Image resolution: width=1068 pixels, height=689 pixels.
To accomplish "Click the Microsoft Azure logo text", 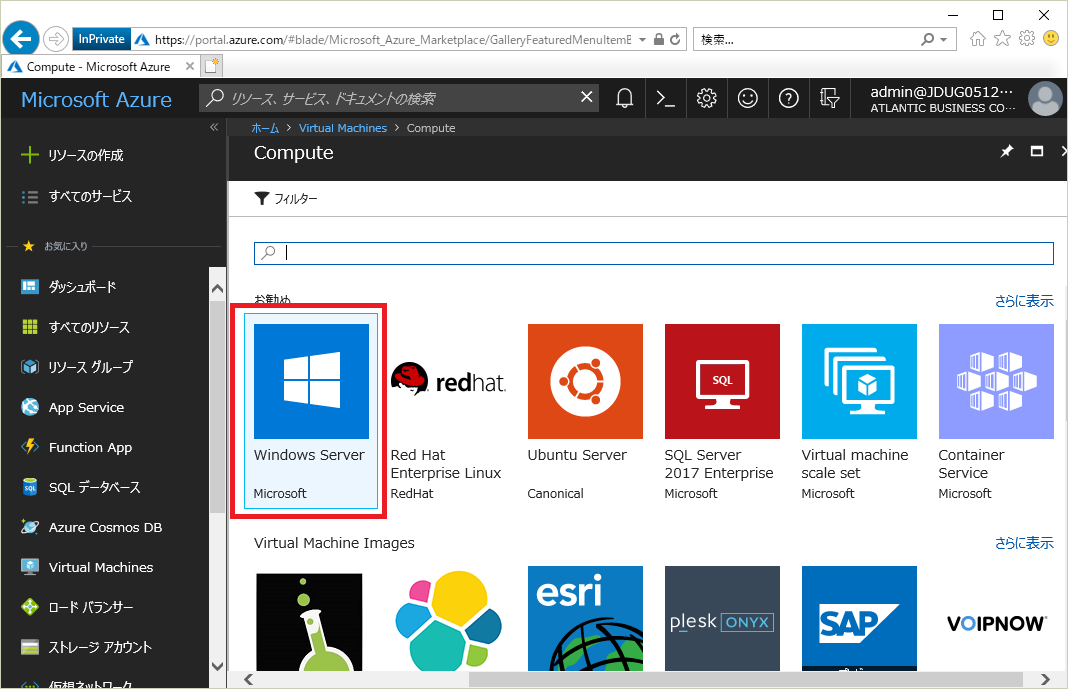I will (x=97, y=99).
